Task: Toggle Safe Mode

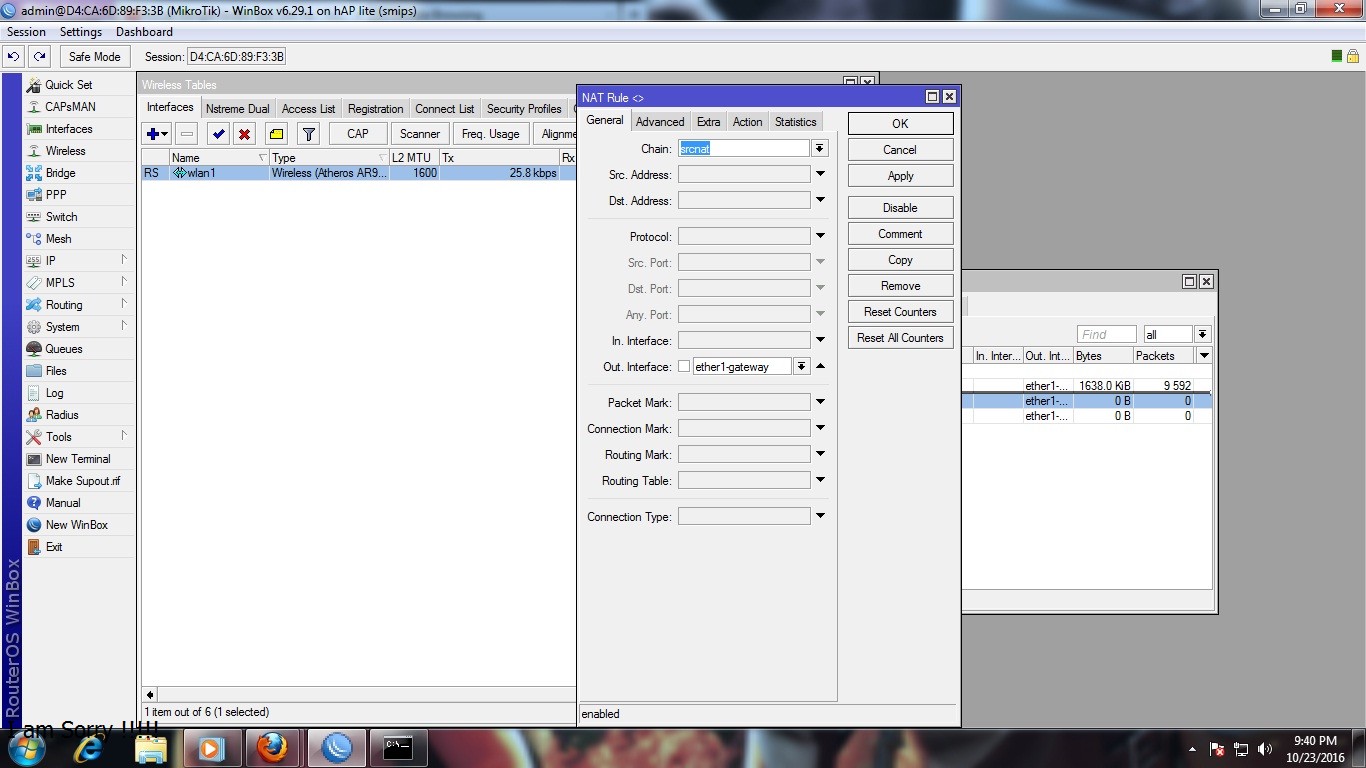Action: point(94,56)
